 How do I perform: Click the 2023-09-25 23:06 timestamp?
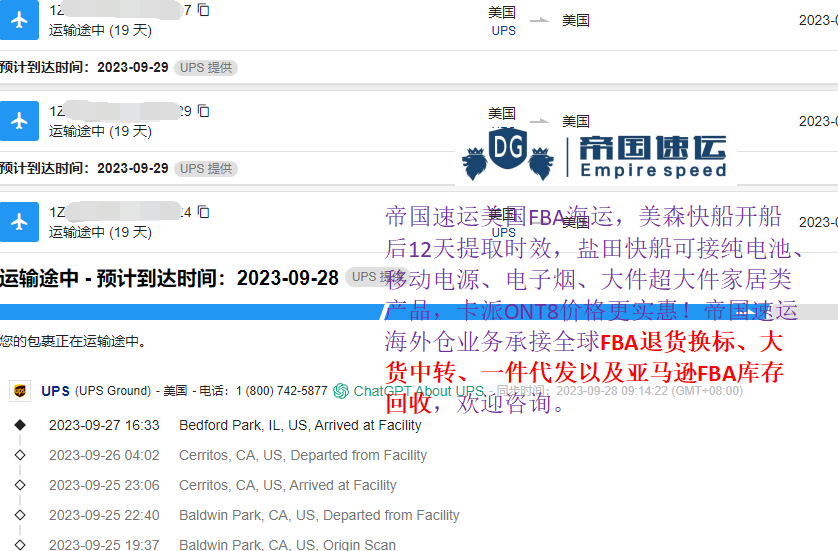coord(104,485)
